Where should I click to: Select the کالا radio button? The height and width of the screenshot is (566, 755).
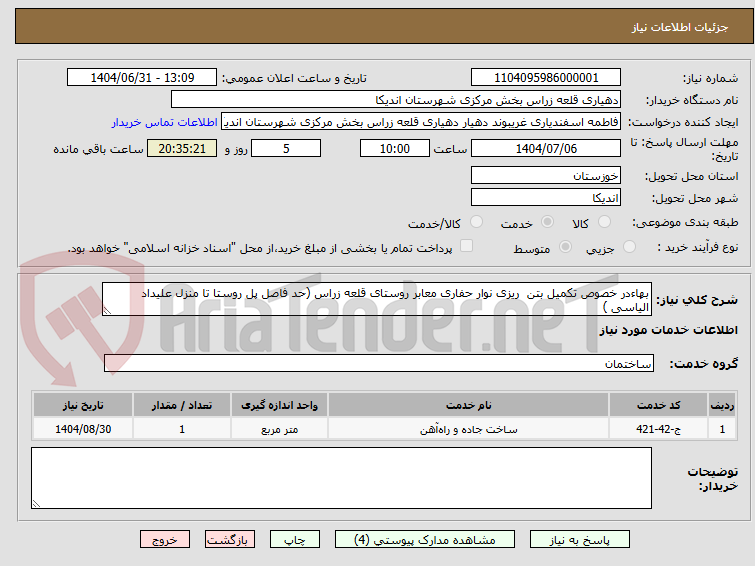[604, 222]
